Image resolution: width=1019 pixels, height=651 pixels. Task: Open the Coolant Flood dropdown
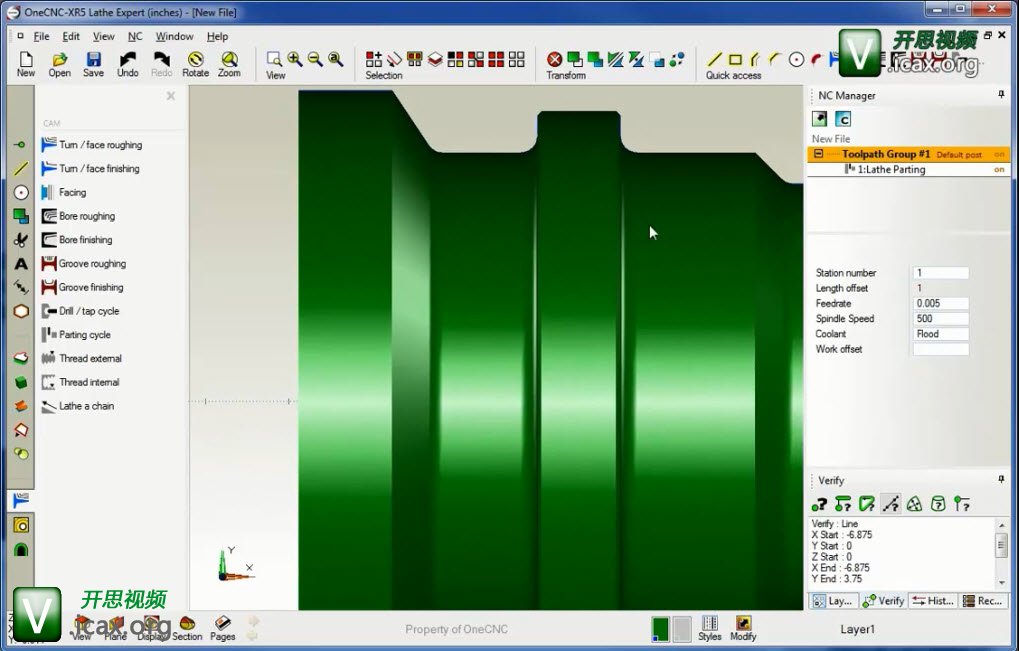[940, 334]
